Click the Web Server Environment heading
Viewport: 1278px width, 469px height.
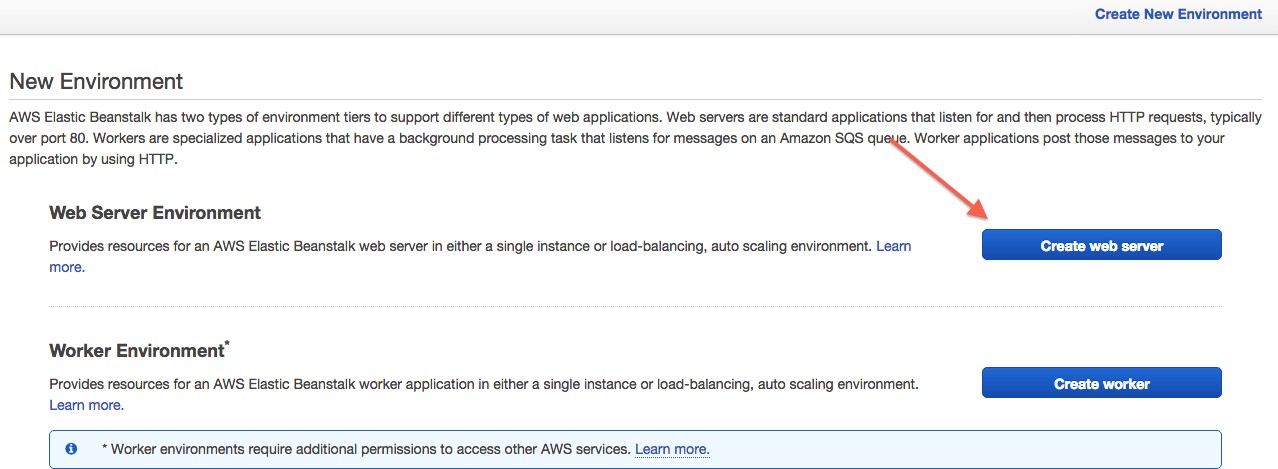pyautogui.click(x=155, y=213)
